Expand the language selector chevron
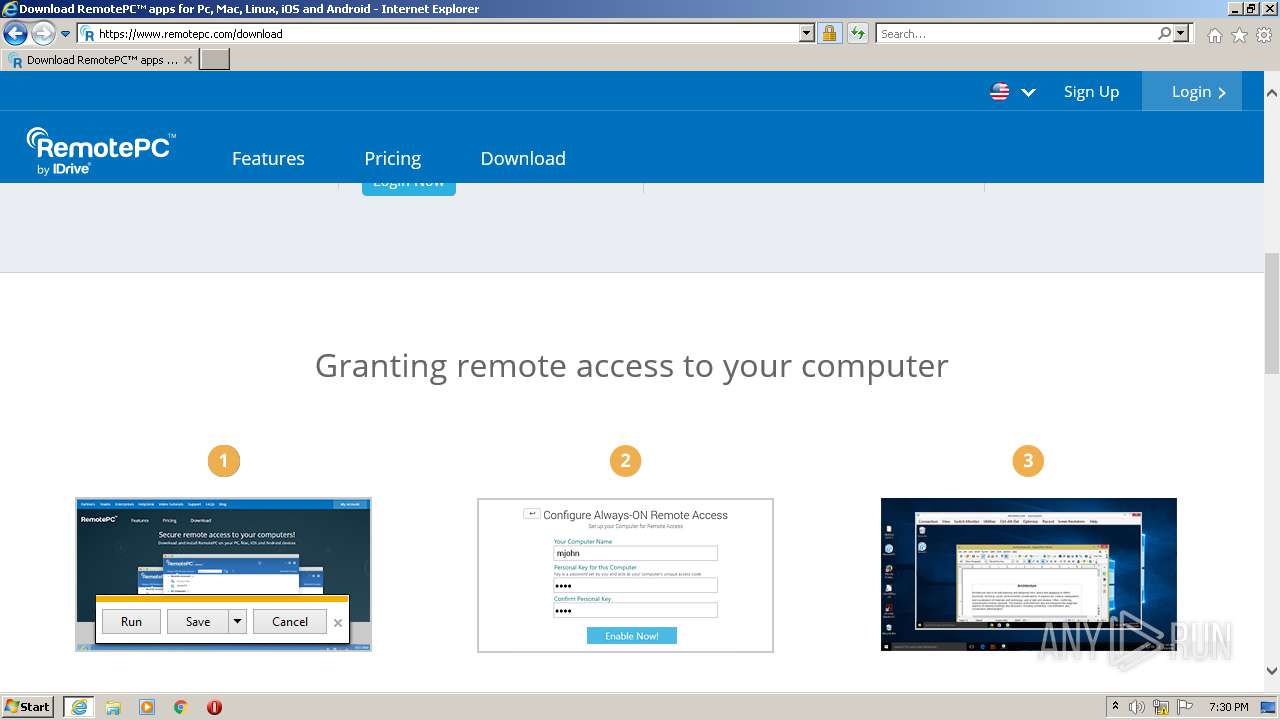Image resolution: width=1280 pixels, height=720 pixels. (x=1028, y=92)
